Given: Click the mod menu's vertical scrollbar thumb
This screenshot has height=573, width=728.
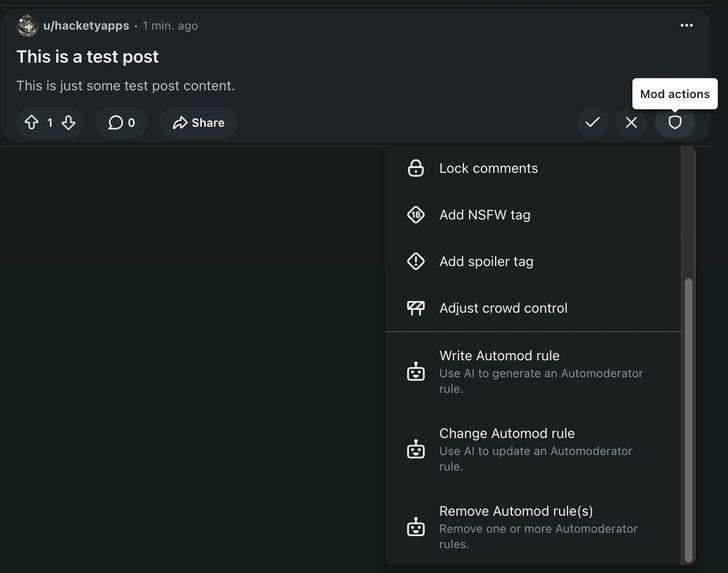Looking at the screenshot, I should tap(689, 420).
